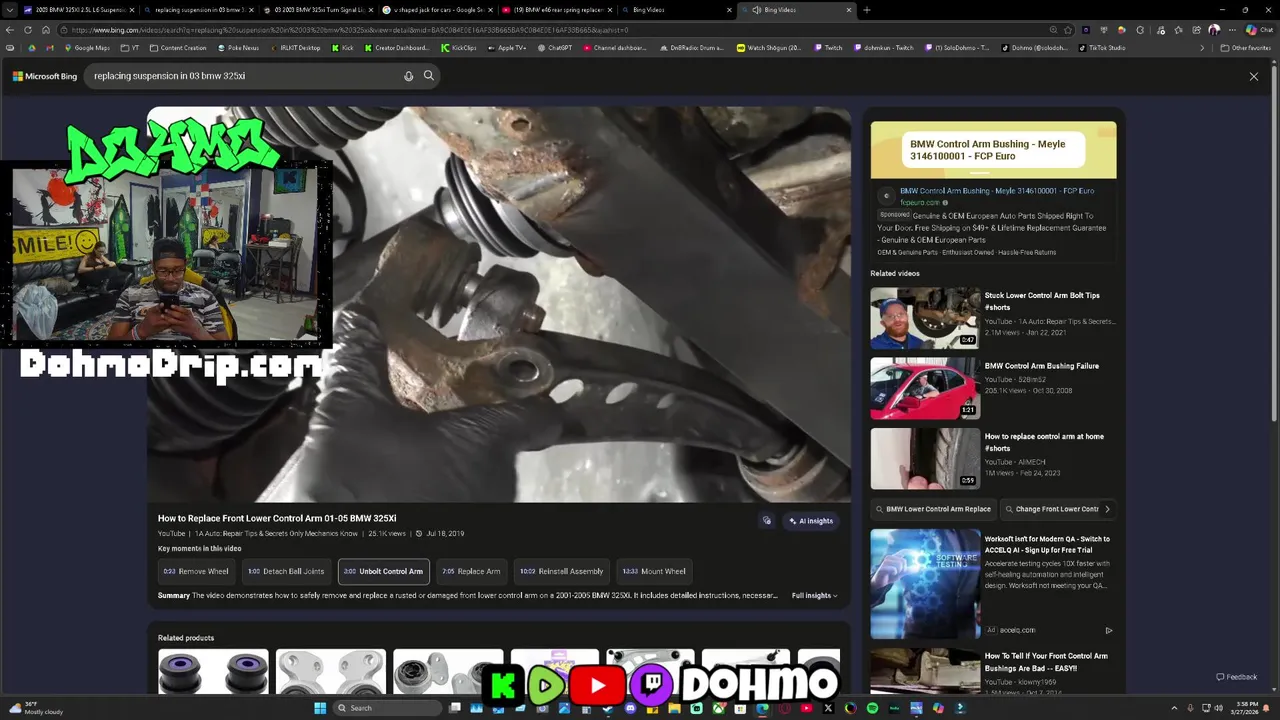Click the main video player
The height and width of the screenshot is (720, 1280).
click(x=499, y=304)
